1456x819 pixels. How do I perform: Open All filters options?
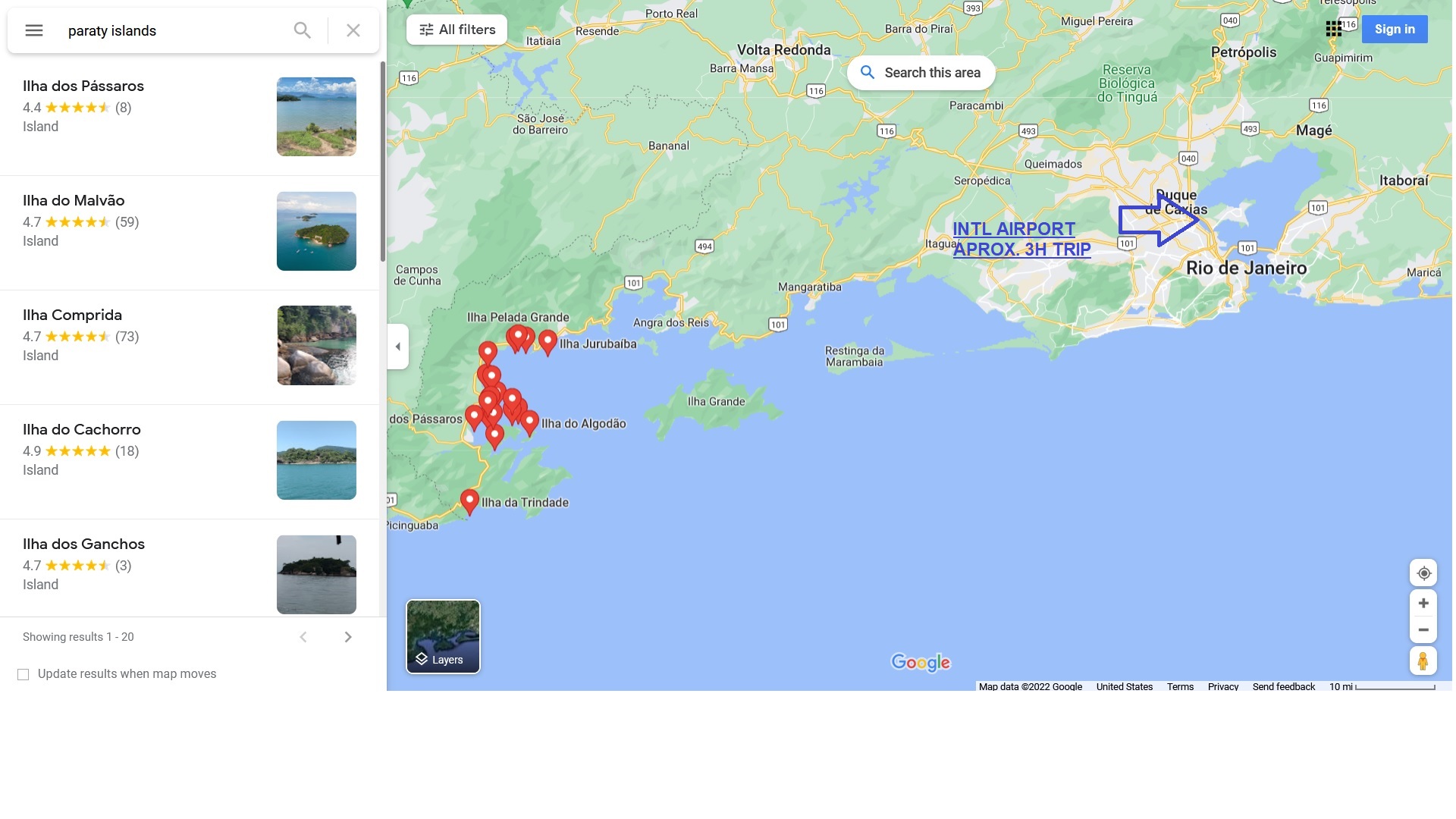click(457, 30)
